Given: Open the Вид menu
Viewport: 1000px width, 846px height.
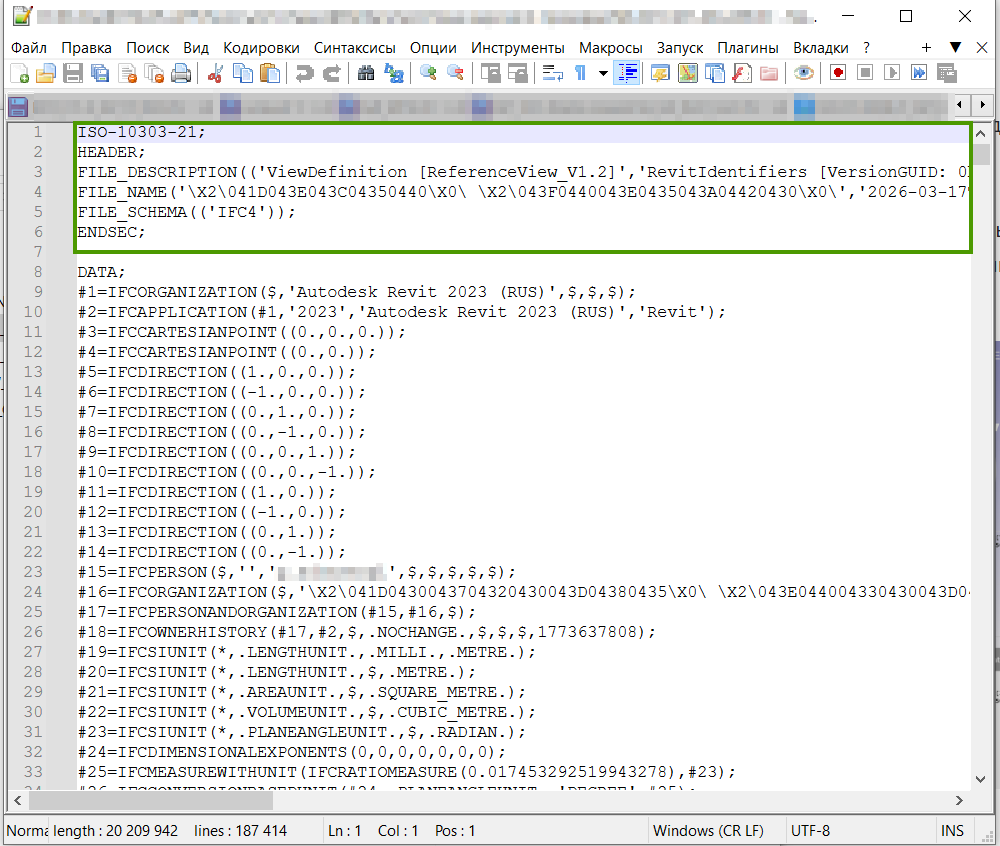Looking at the screenshot, I should pyautogui.click(x=196, y=48).
